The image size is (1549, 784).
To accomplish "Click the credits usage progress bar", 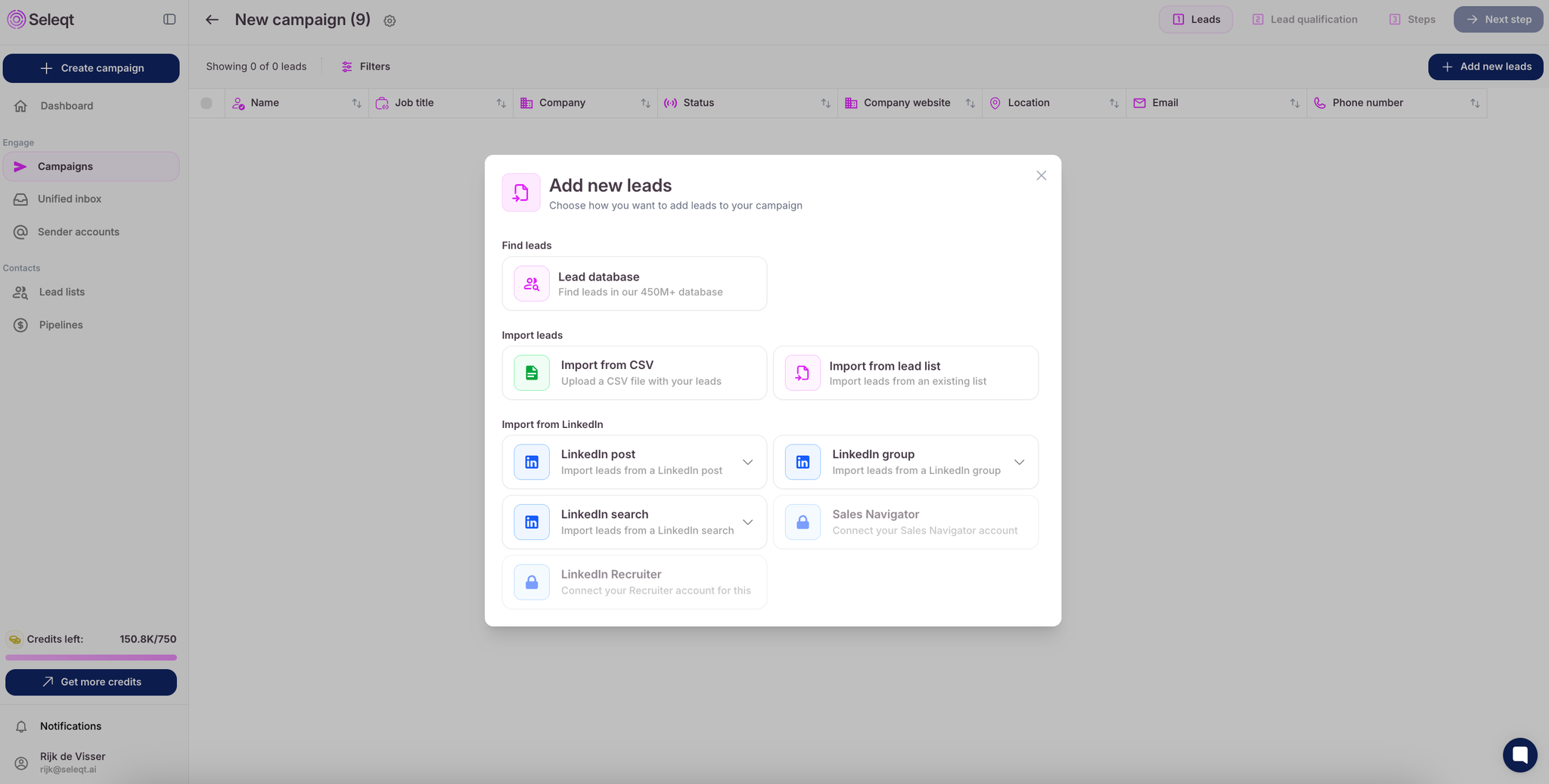I will (91, 658).
